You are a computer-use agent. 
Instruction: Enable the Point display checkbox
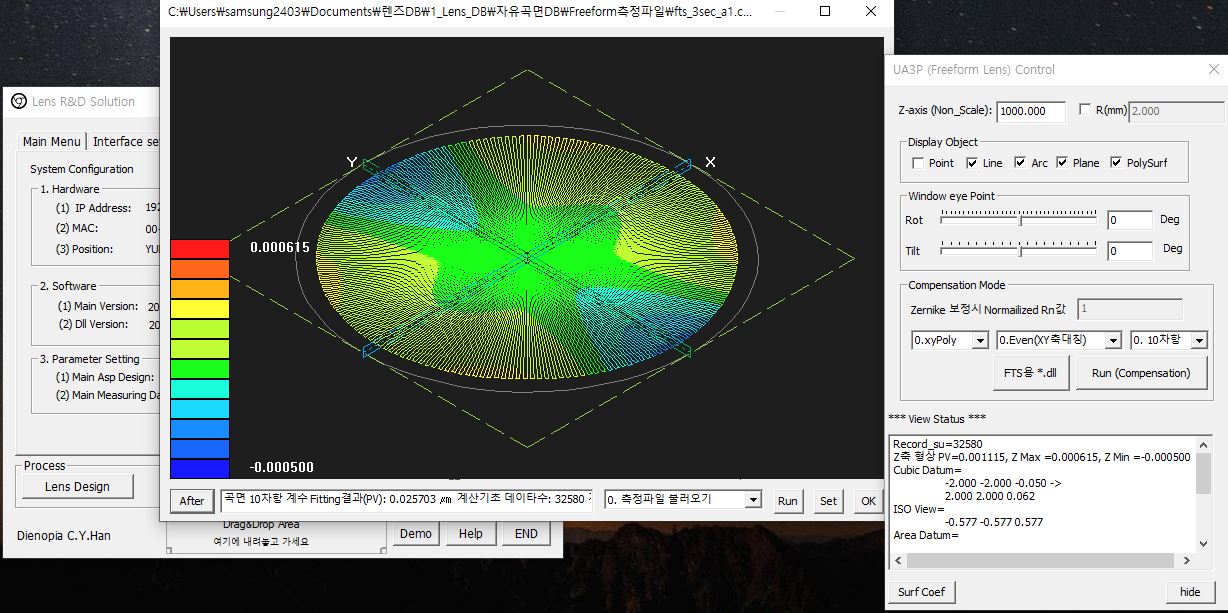tap(918, 163)
